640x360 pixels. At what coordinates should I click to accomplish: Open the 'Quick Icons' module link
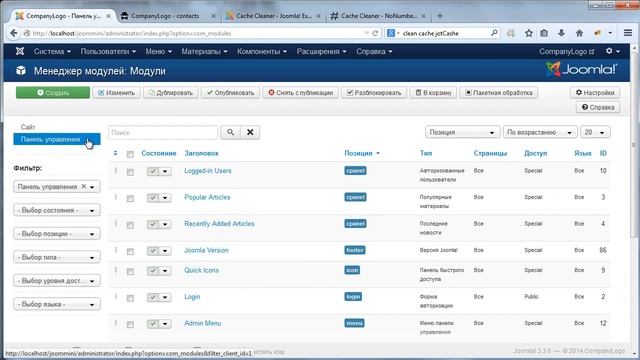click(x=201, y=270)
